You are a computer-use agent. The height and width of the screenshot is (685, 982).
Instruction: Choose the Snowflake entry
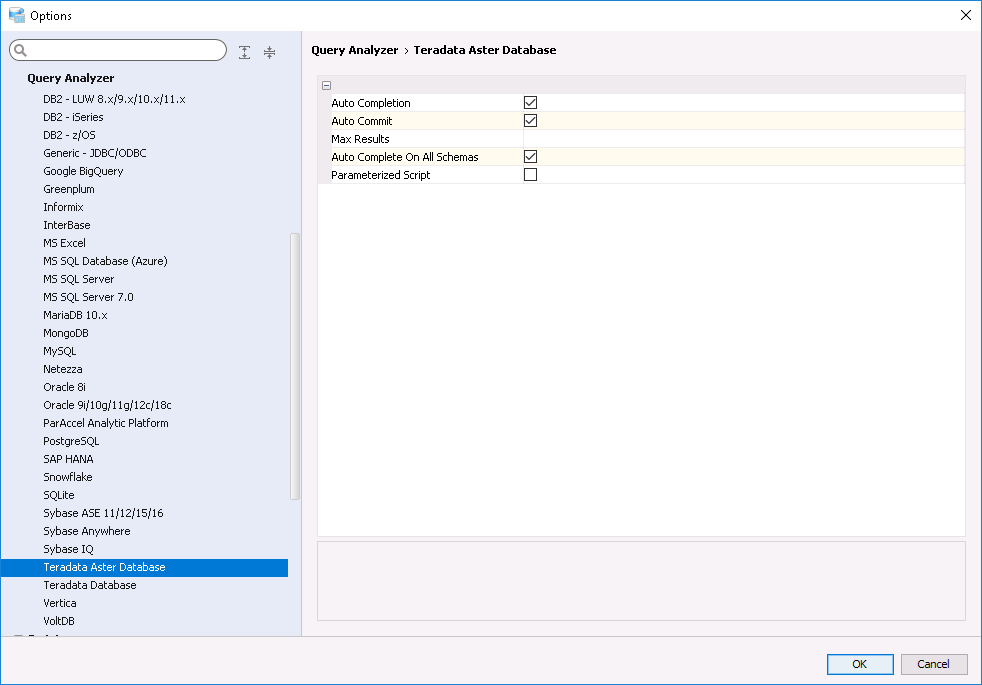point(68,477)
